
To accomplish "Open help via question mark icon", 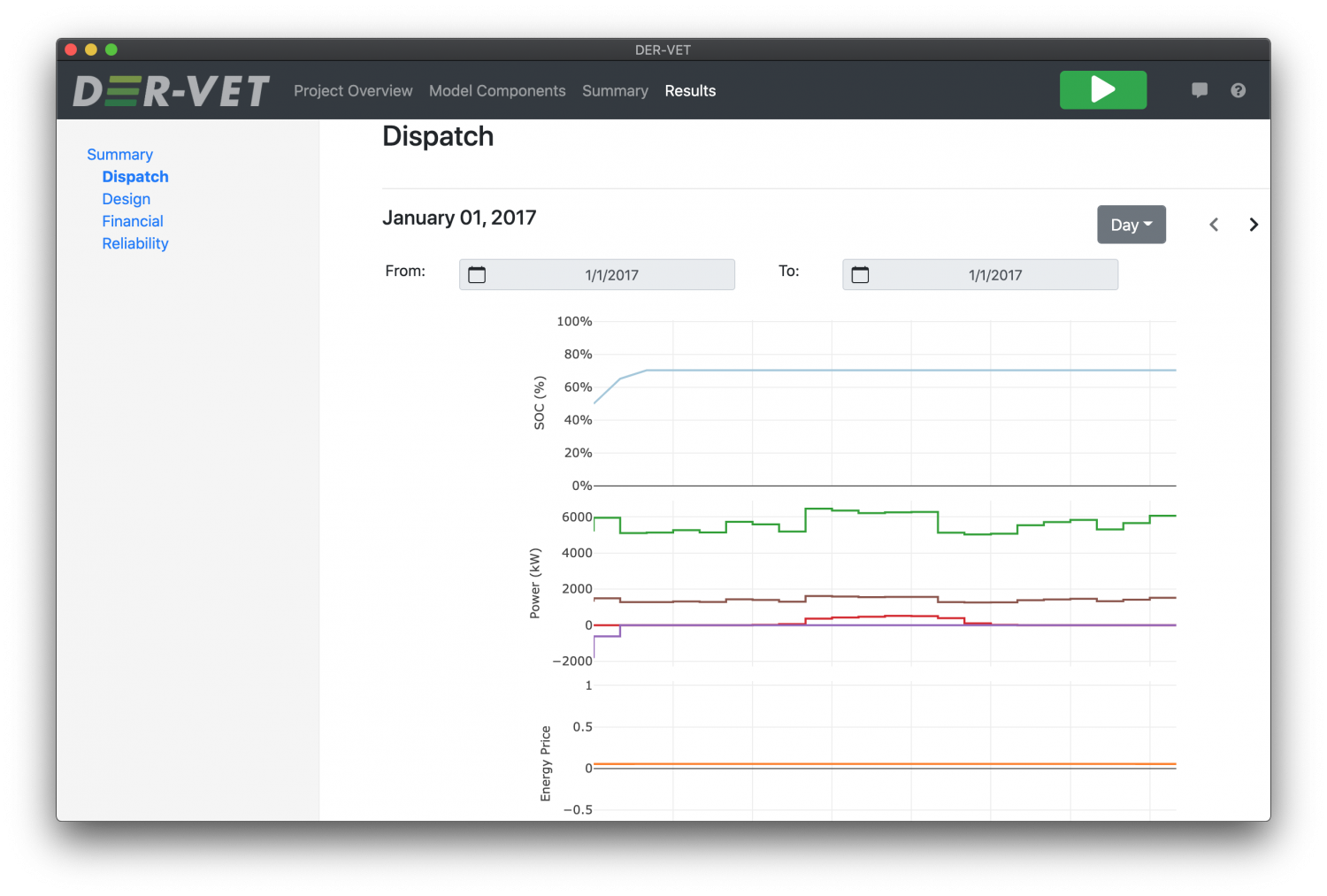I will coord(1238,89).
